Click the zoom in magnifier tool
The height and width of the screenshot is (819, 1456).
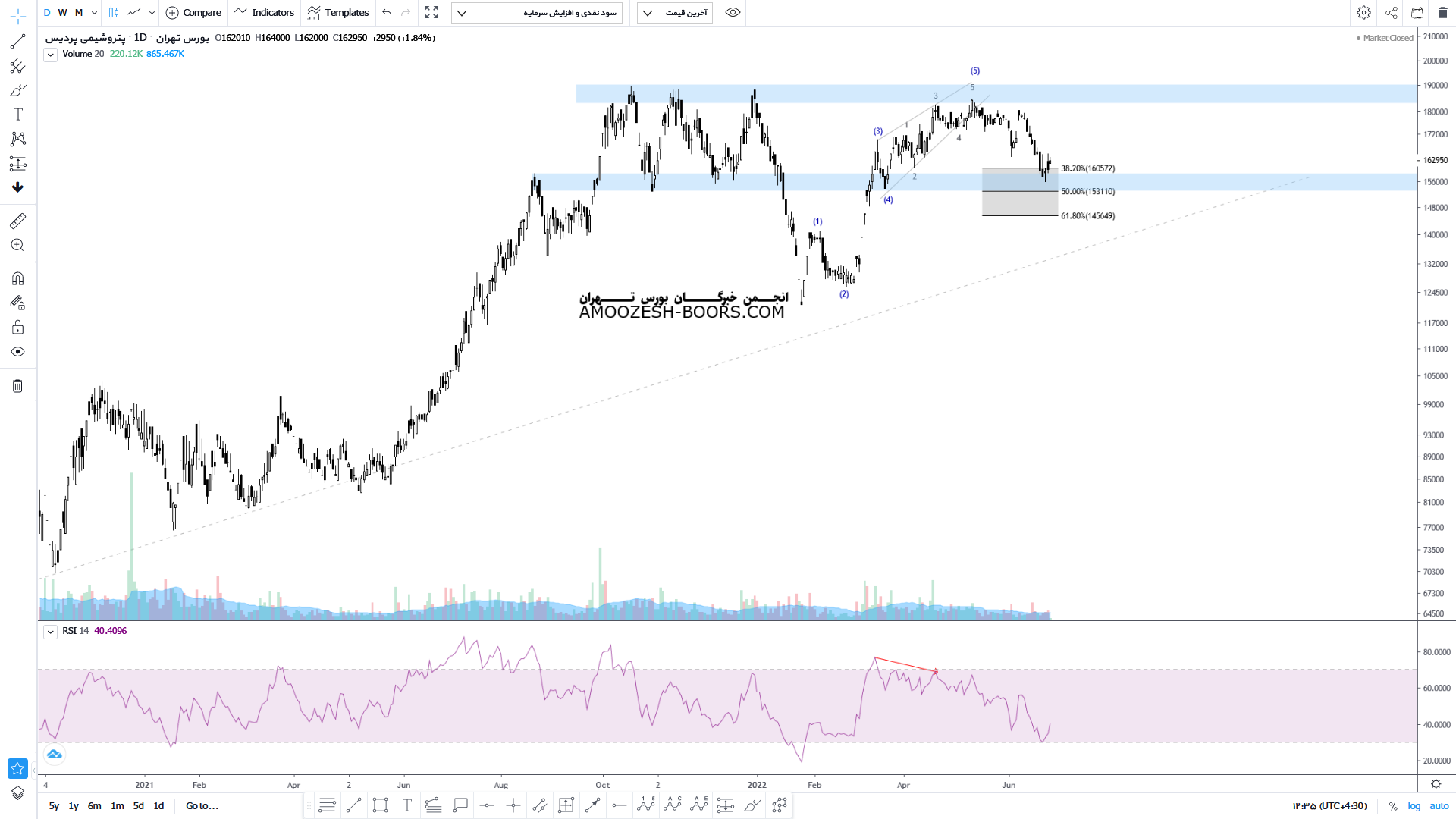click(x=17, y=245)
